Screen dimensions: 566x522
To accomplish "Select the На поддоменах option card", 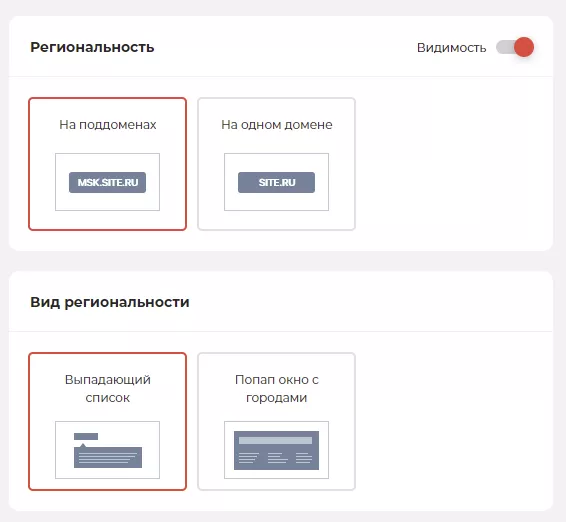I will tap(108, 164).
